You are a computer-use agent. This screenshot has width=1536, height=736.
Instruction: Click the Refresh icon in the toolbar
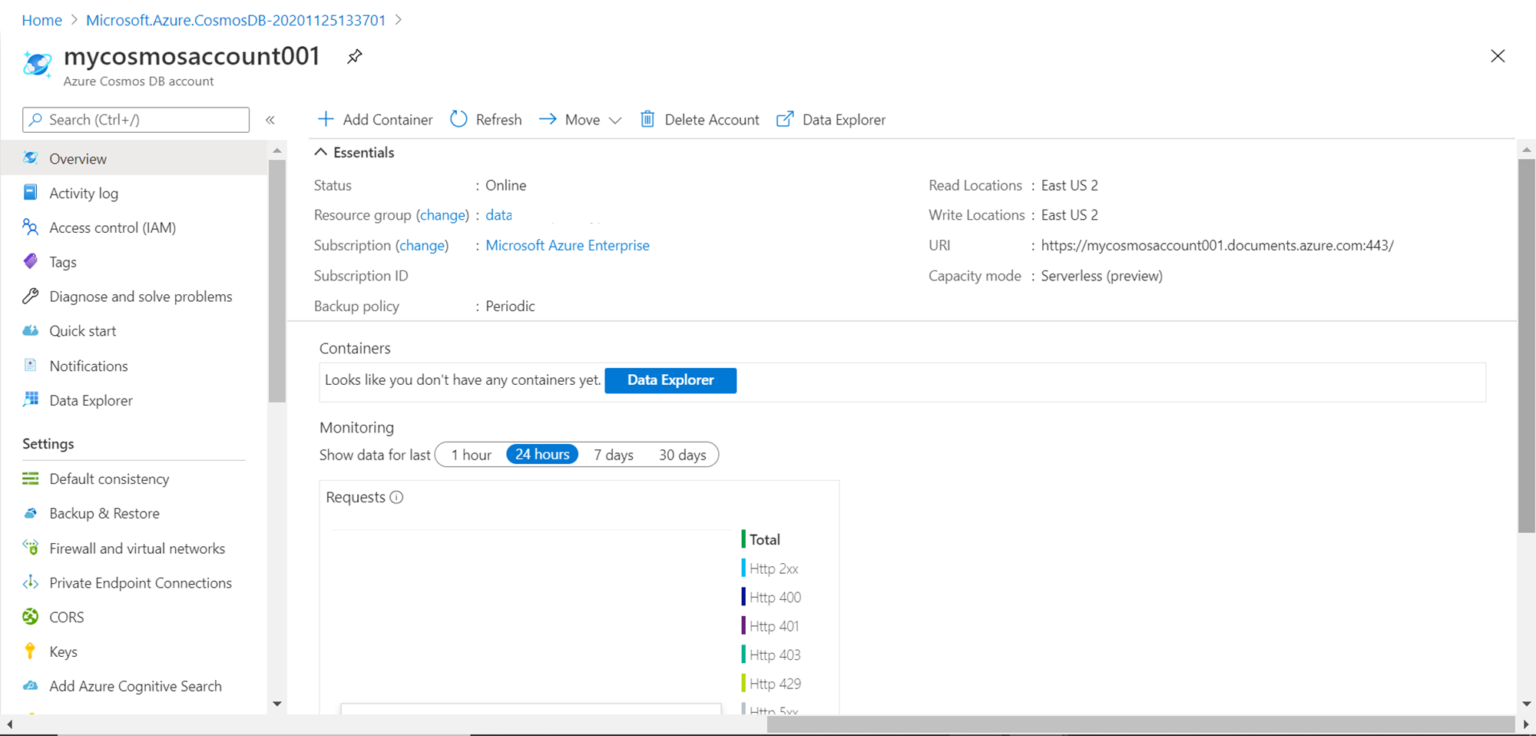458,119
